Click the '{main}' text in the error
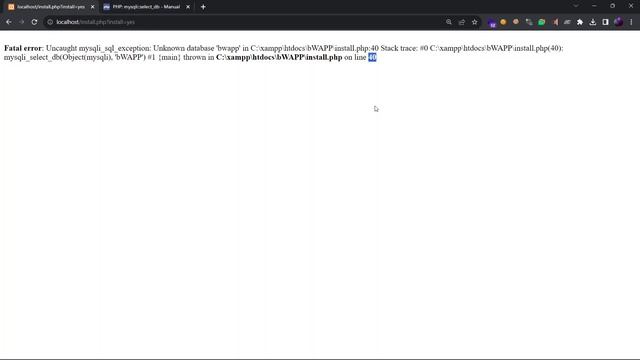The height and width of the screenshot is (360, 640). click(169, 58)
